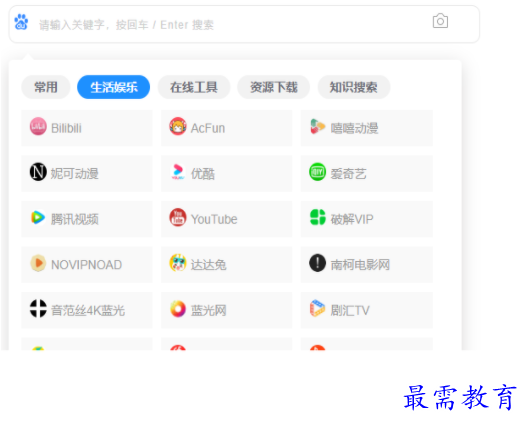Select the NOVIPNOAD text label
The width and height of the screenshot is (525, 429).
(86, 265)
